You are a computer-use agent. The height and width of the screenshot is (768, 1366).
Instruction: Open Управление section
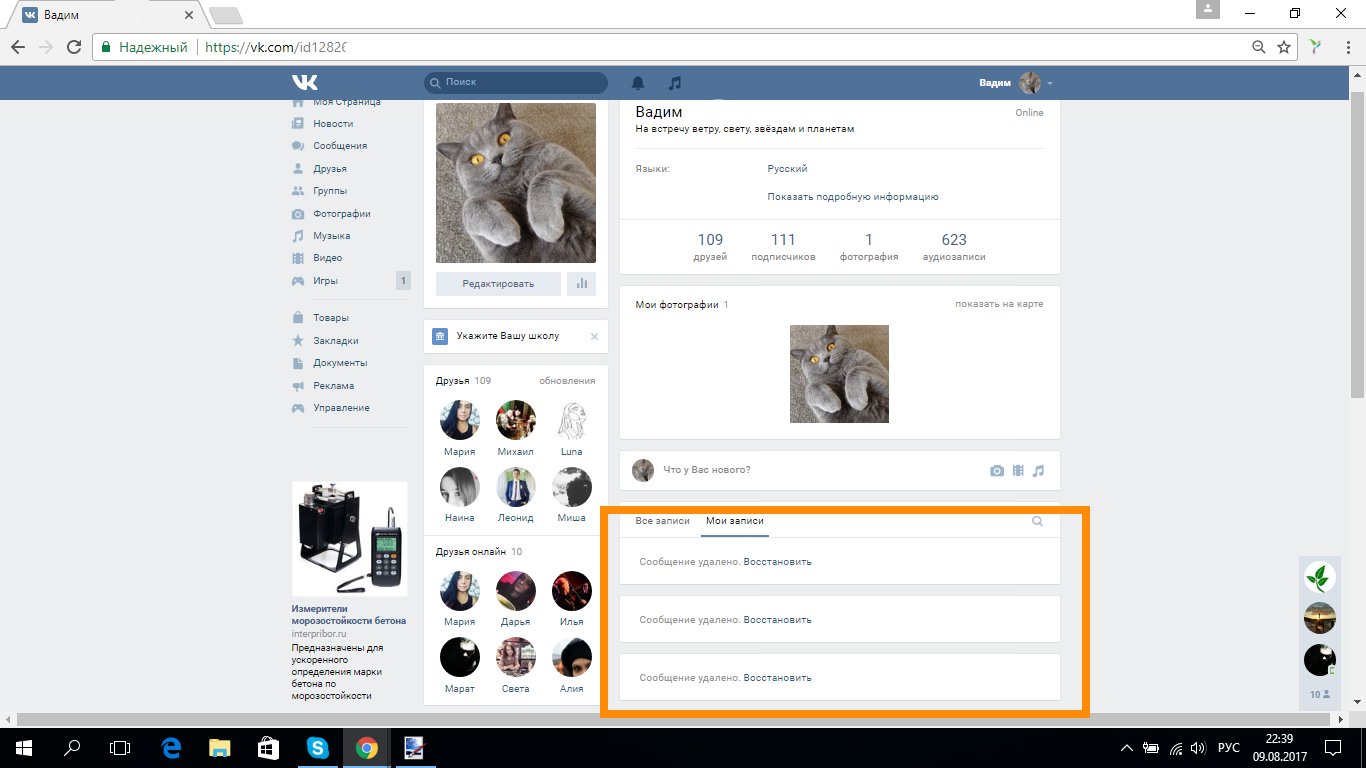[341, 408]
